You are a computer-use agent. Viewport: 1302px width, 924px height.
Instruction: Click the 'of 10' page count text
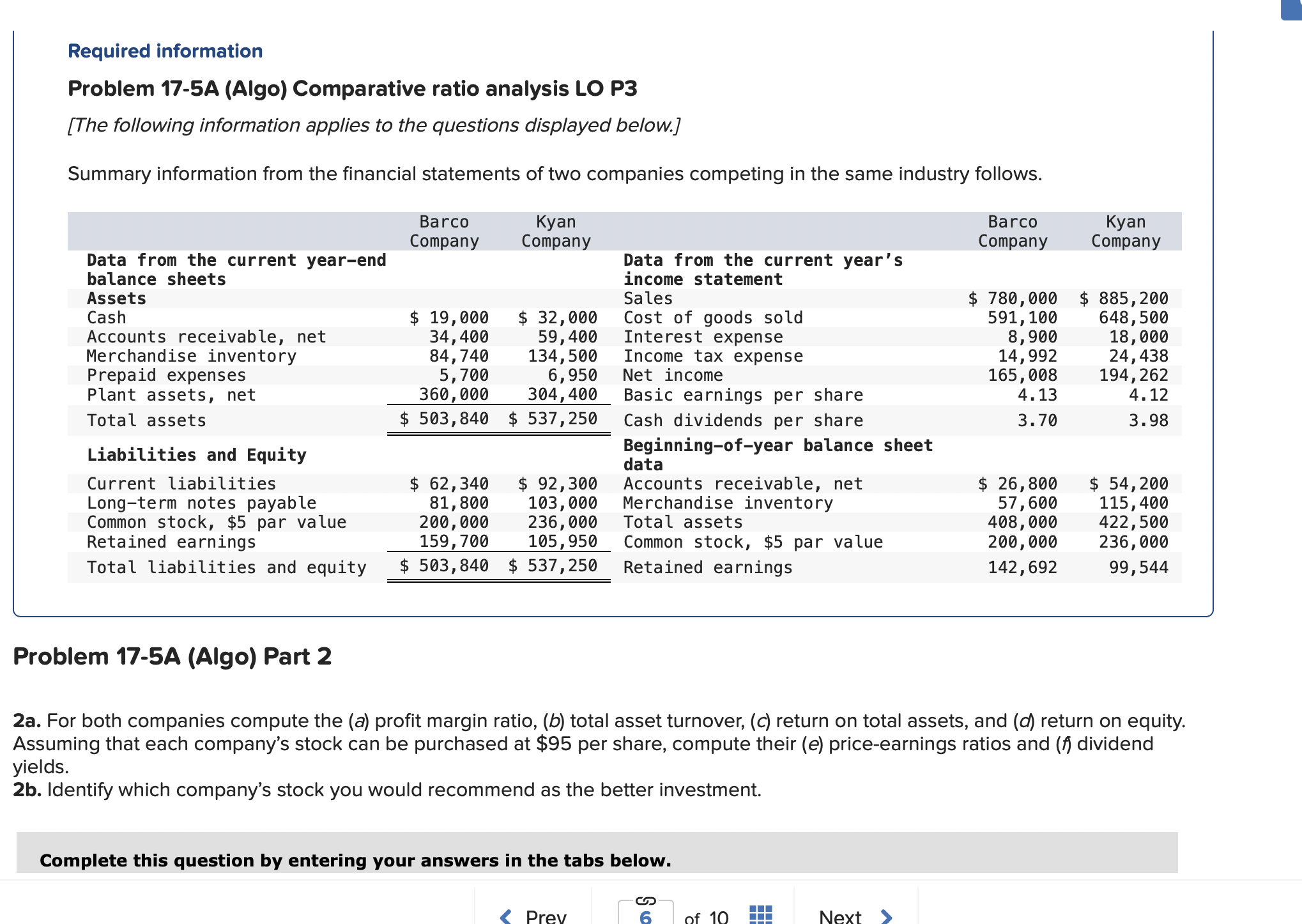pyautogui.click(x=706, y=918)
